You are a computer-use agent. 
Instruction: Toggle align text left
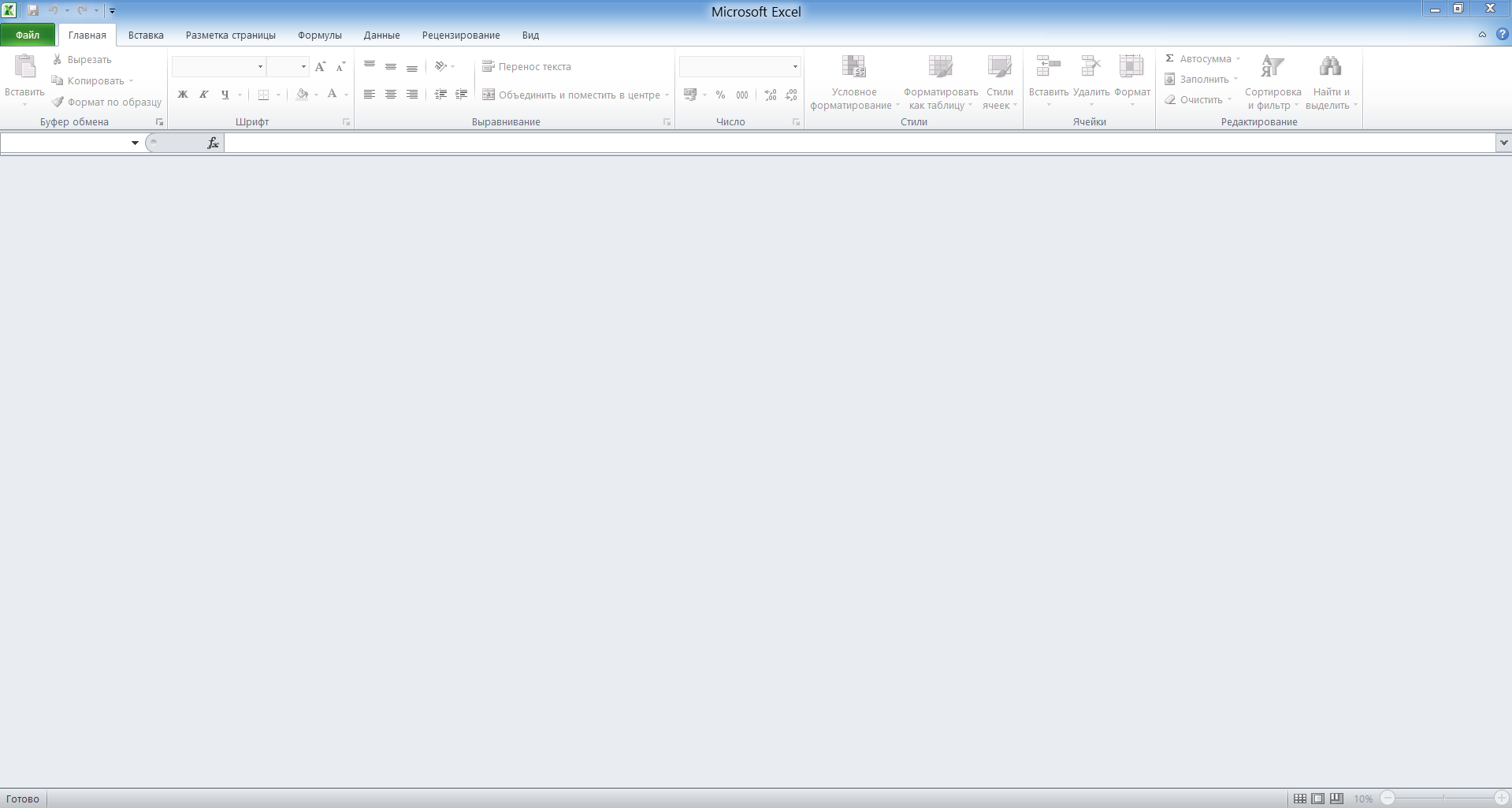coord(369,95)
